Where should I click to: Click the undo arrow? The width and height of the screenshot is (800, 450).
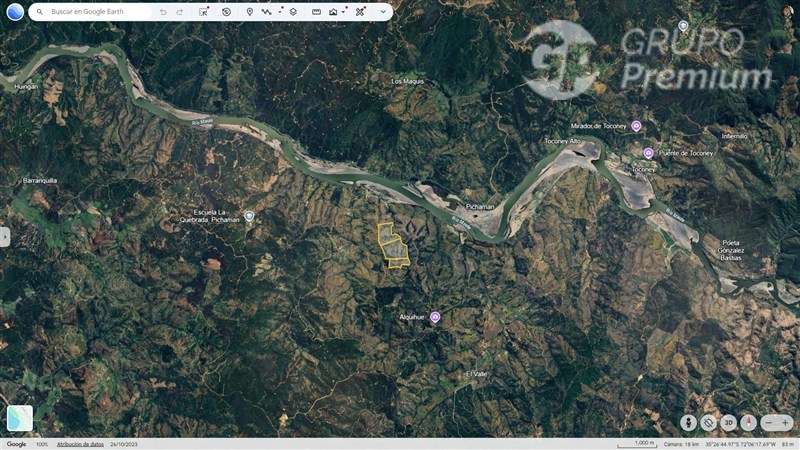[163, 12]
